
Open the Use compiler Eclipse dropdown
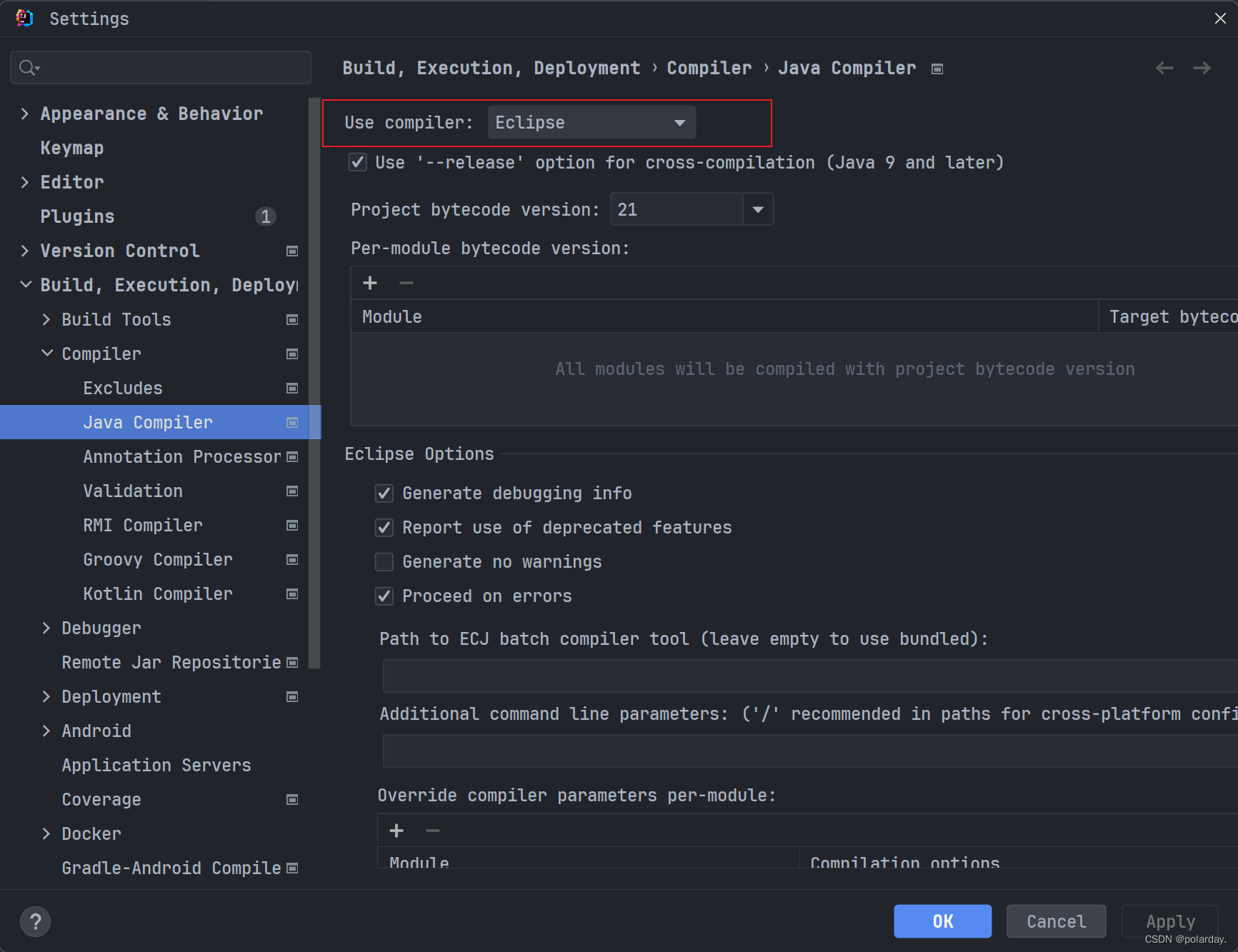point(591,122)
